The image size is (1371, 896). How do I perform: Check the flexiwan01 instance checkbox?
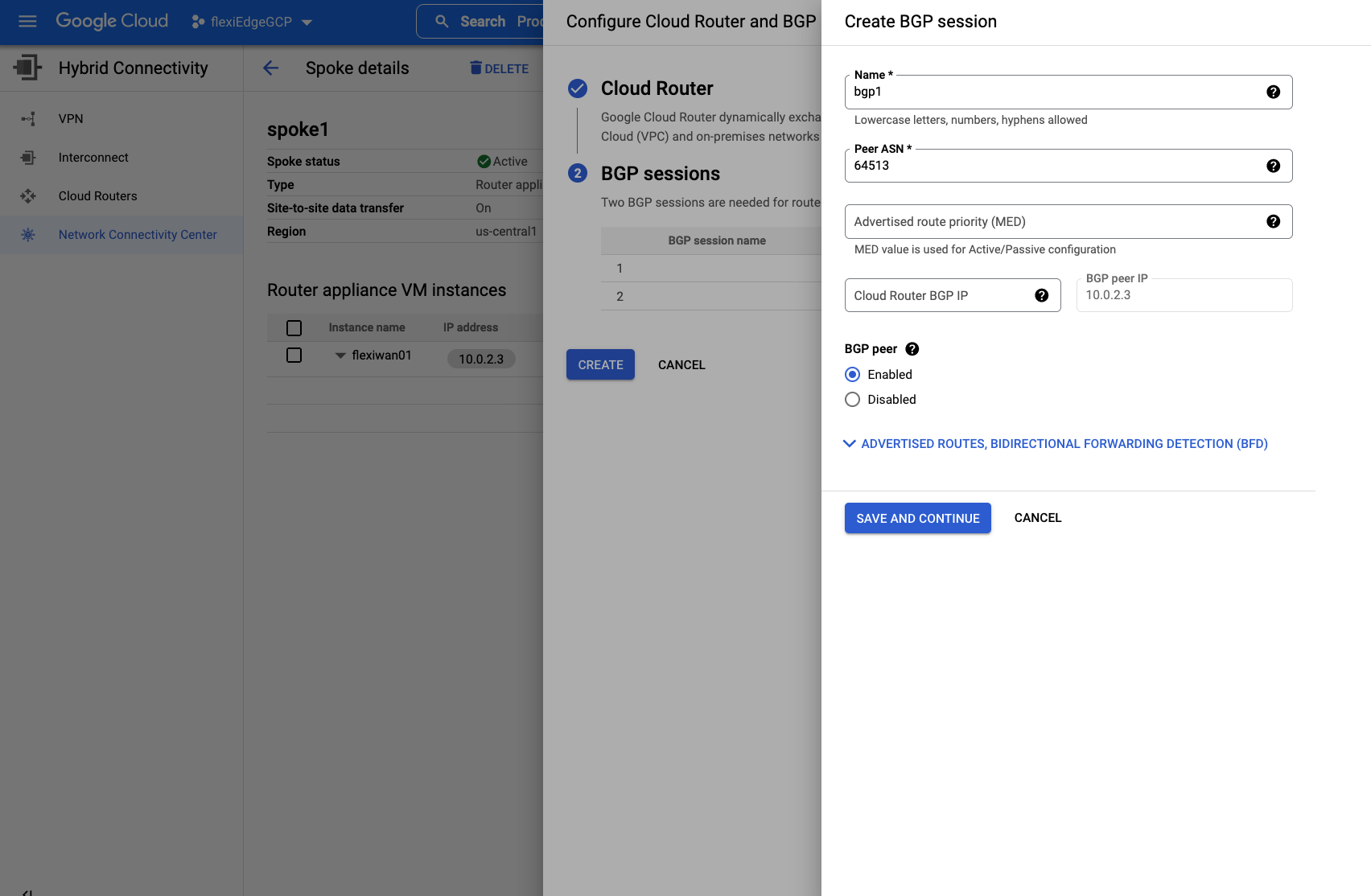[x=294, y=356]
